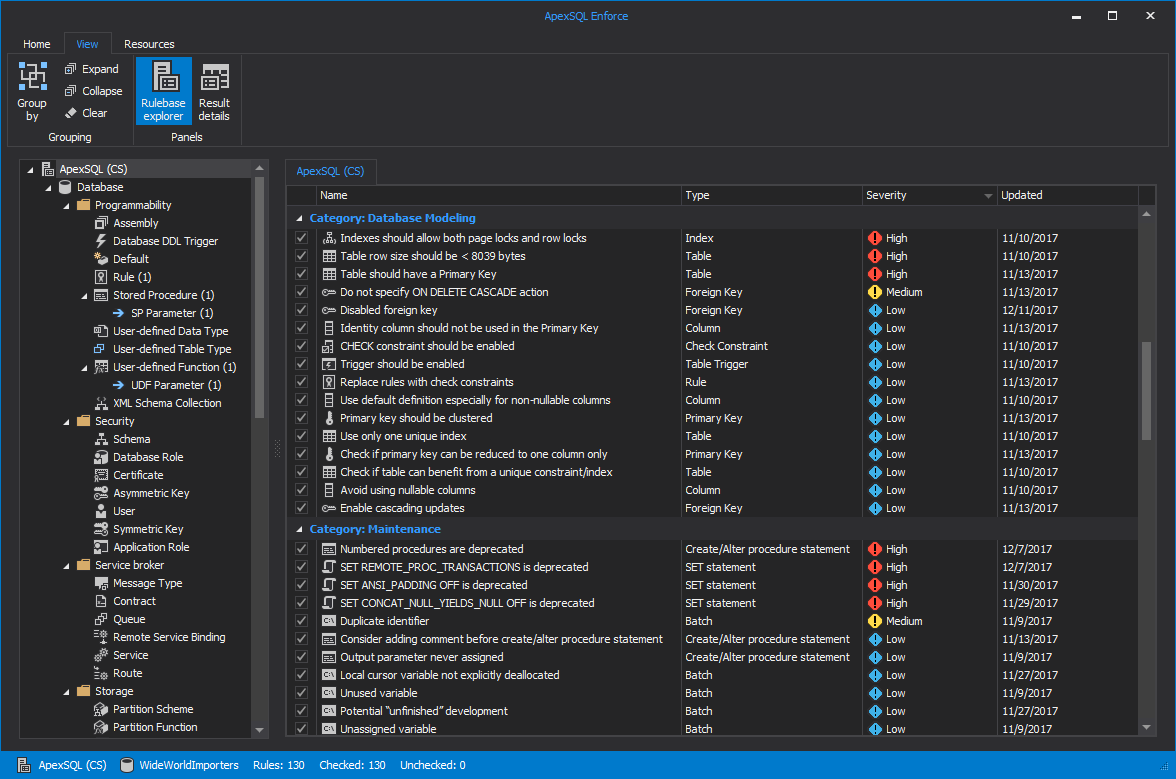The width and height of the screenshot is (1176, 779).
Task: Collapse Category: Maintenance group
Action: click(299, 529)
